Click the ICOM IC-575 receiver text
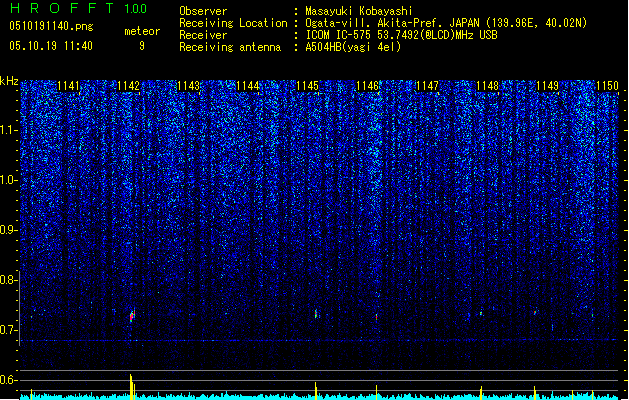Screen dimensions: 629x400 point(401,35)
